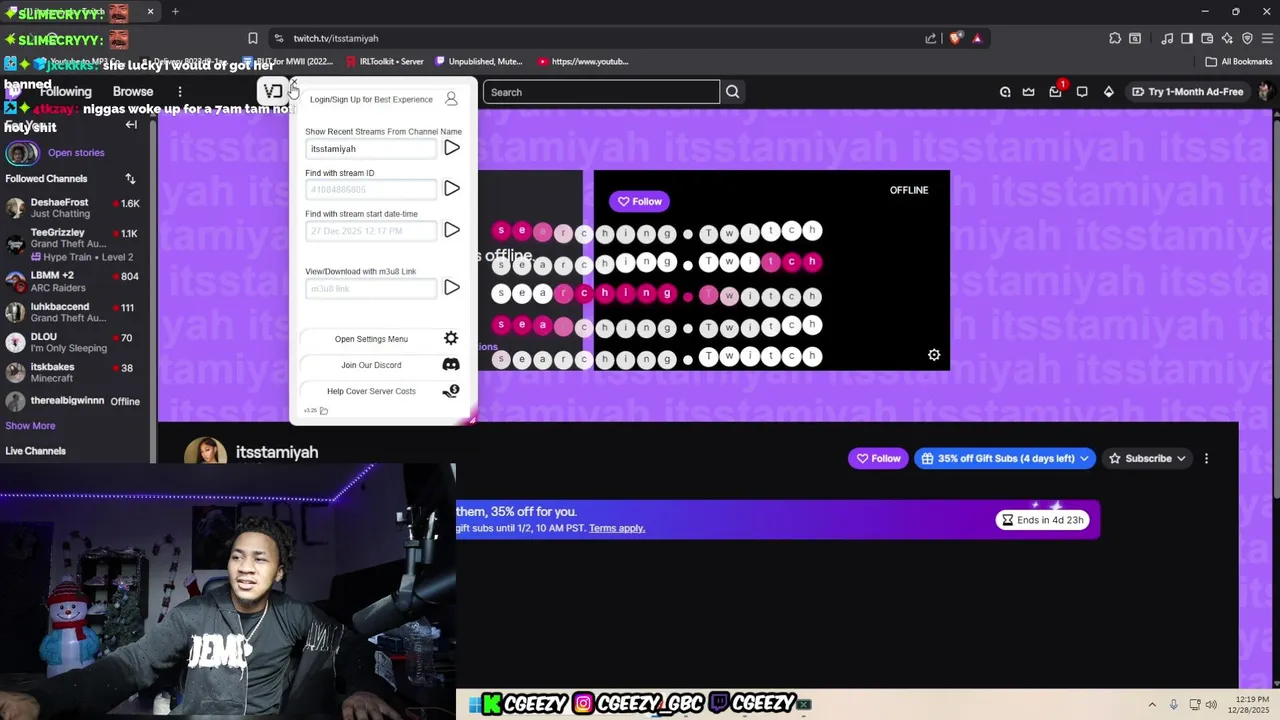The height and width of the screenshot is (720, 1280).
Task: Click the VOD extension logo icon
Action: pyautogui.click(x=273, y=91)
